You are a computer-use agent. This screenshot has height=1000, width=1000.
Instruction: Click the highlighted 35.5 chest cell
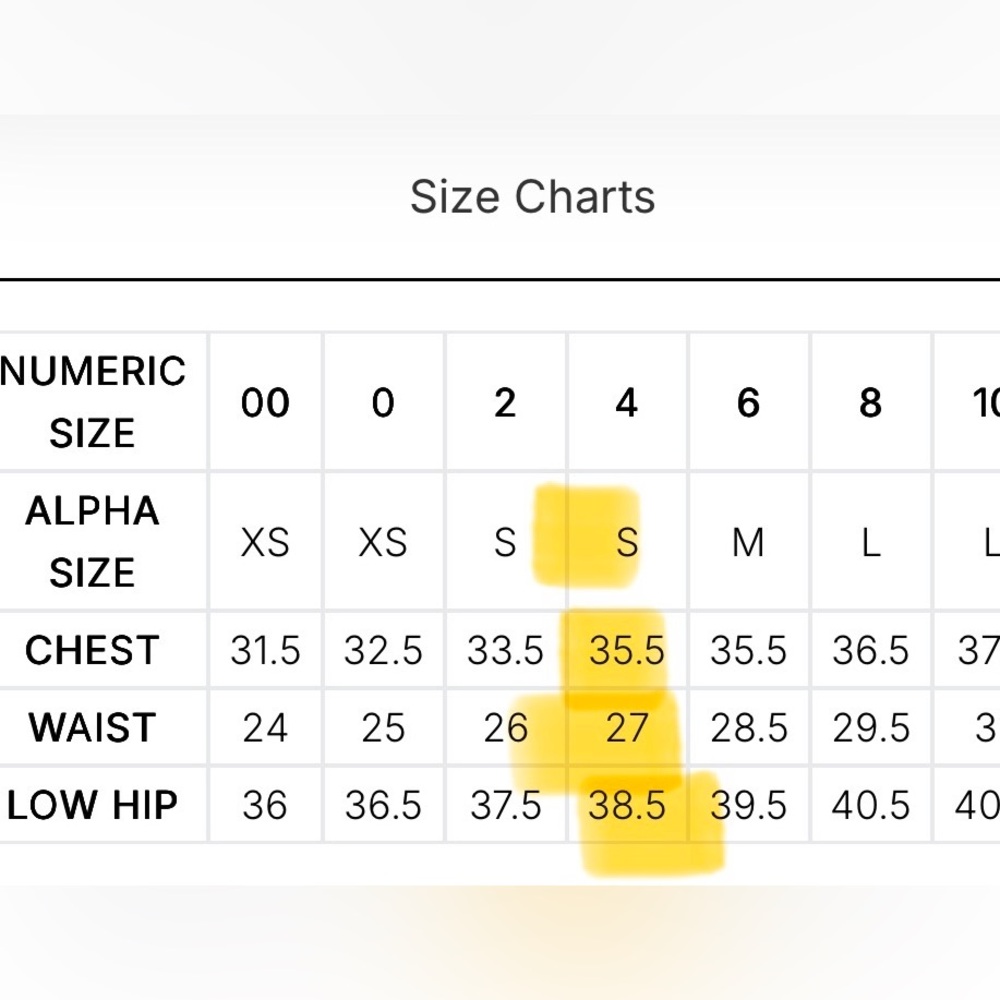click(627, 651)
